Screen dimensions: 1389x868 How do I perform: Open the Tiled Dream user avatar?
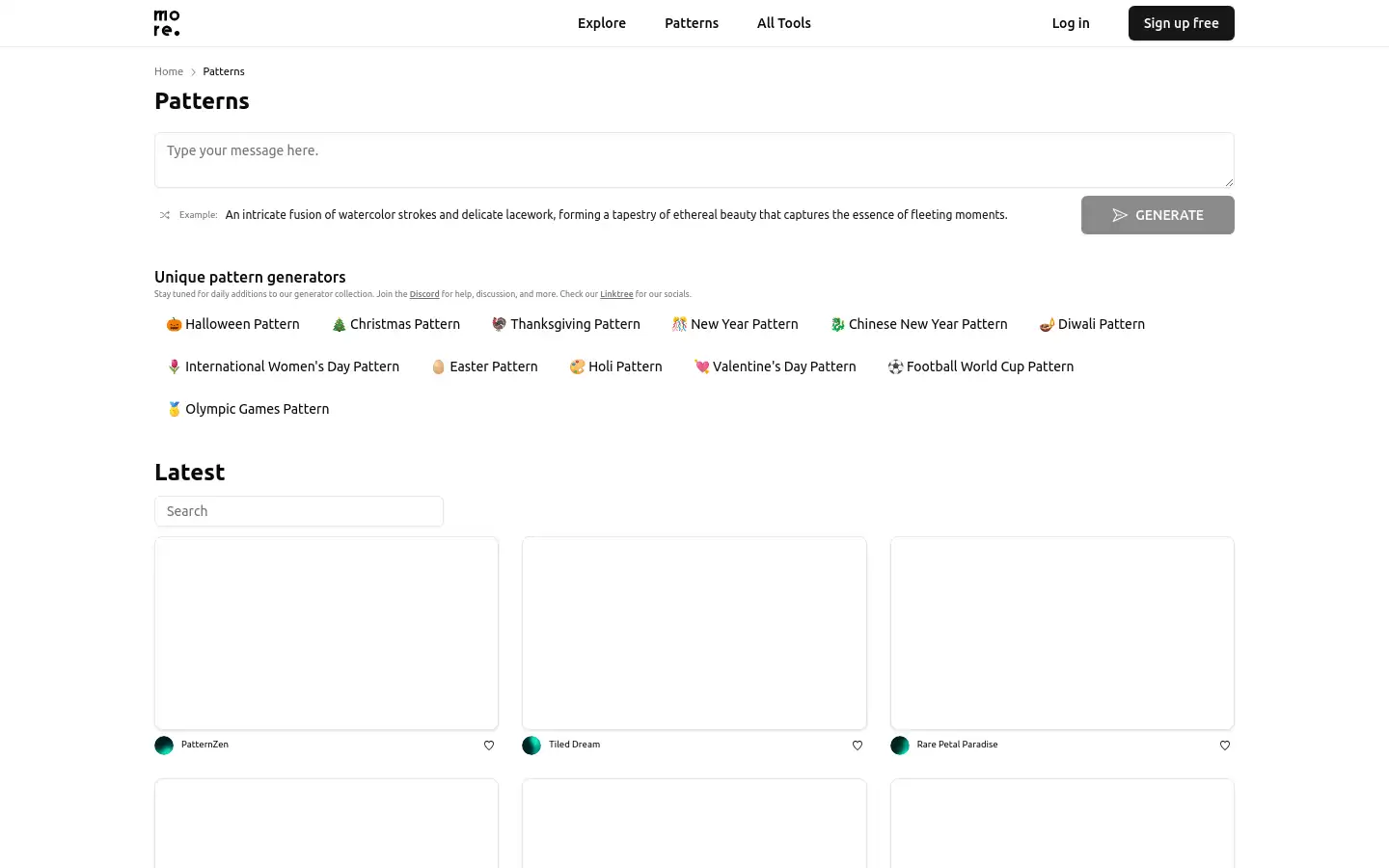[x=531, y=746]
